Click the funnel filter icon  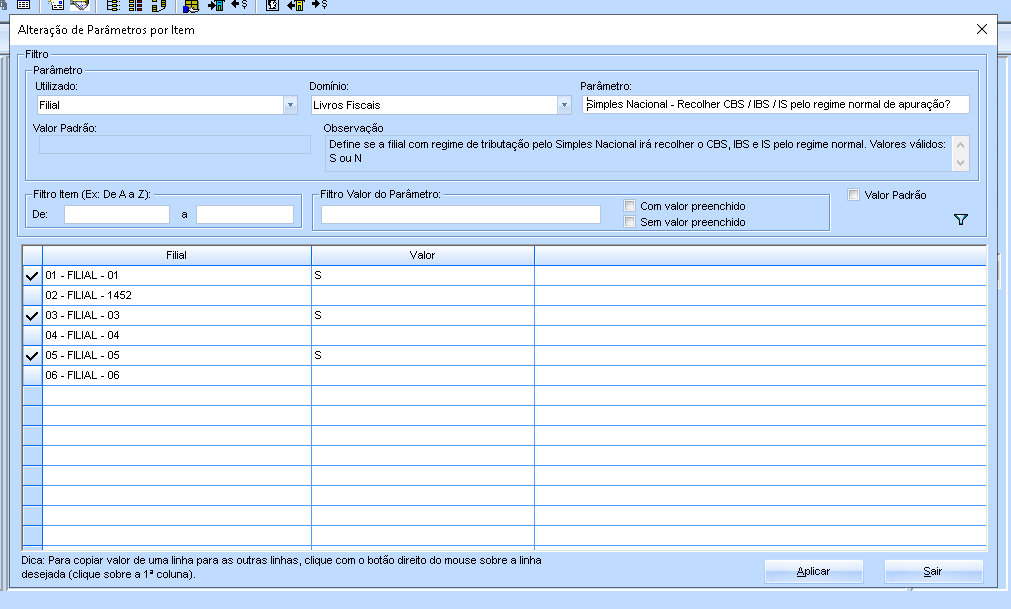pos(961,220)
